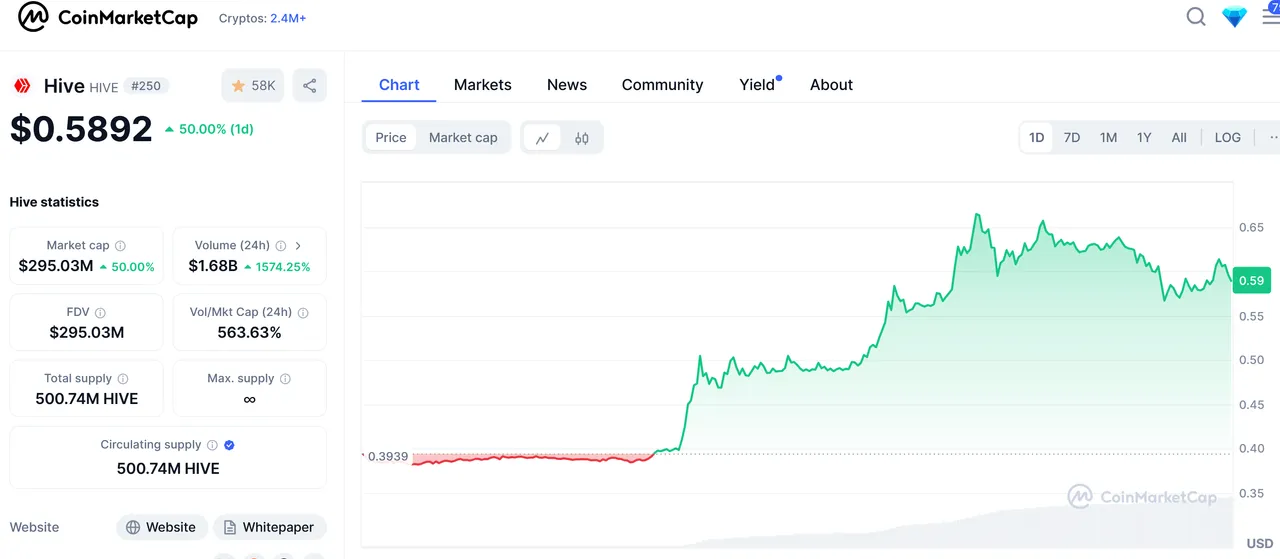
Task: Click Market cap info icon
Action: click(x=120, y=246)
